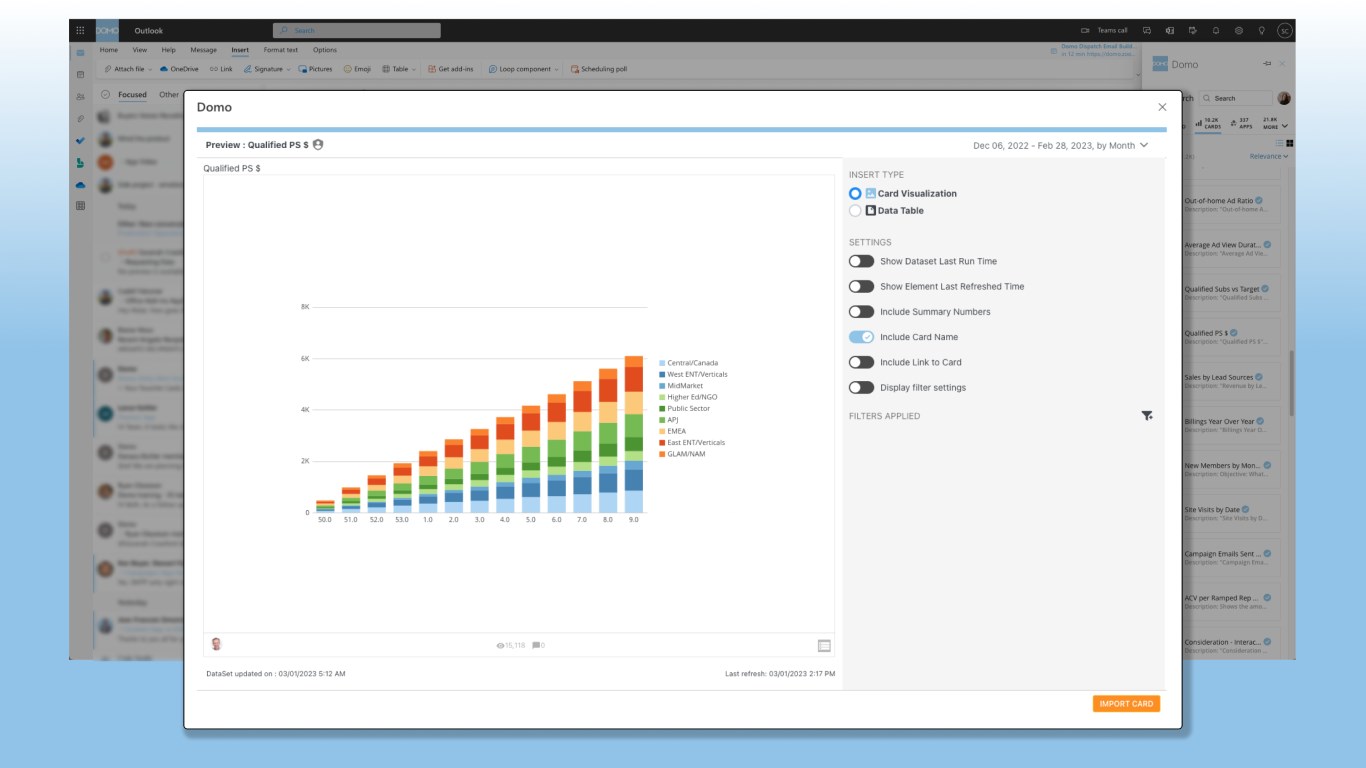
Task: Open Outlook View ribbon tab
Action: [140, 50]
